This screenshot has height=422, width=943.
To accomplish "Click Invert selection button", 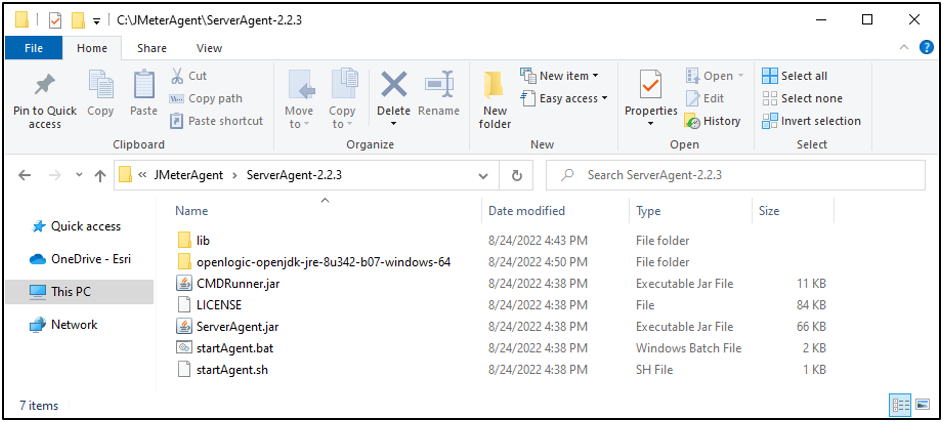I will [811, 121].
